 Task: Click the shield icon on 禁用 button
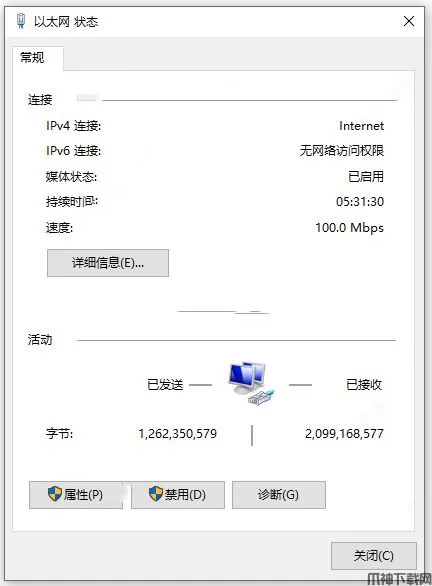click(156, 494)
